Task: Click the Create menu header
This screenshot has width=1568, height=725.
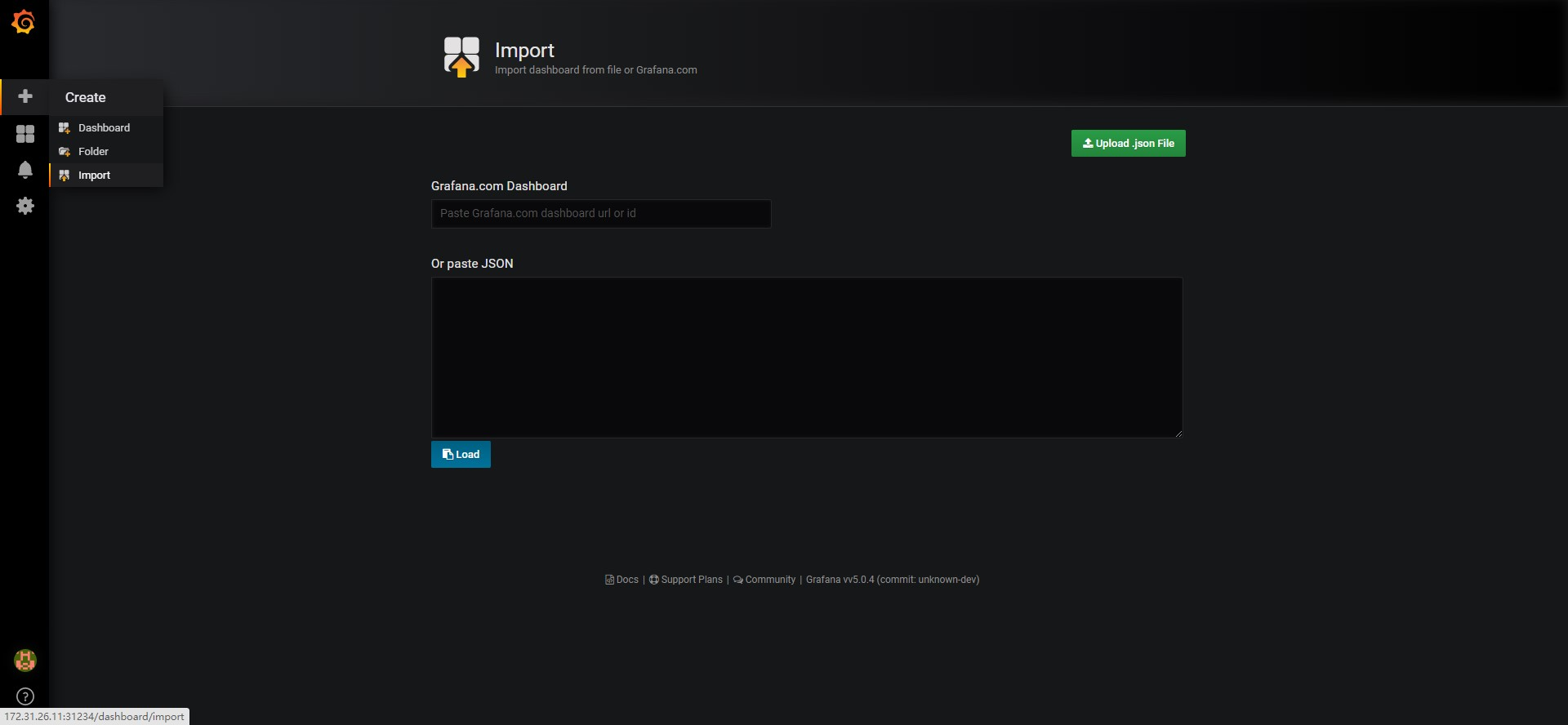Action: [106, 97]
